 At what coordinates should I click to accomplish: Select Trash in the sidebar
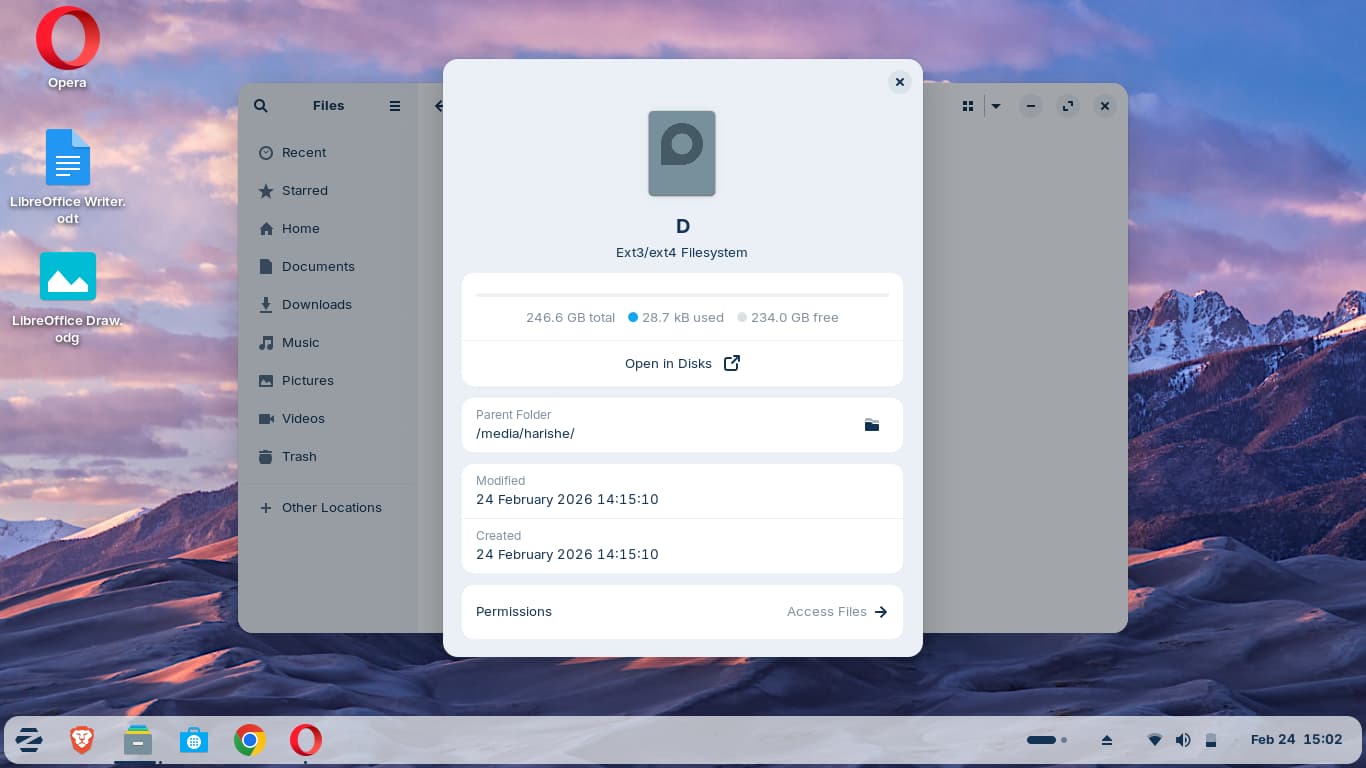tap(299, 457)
